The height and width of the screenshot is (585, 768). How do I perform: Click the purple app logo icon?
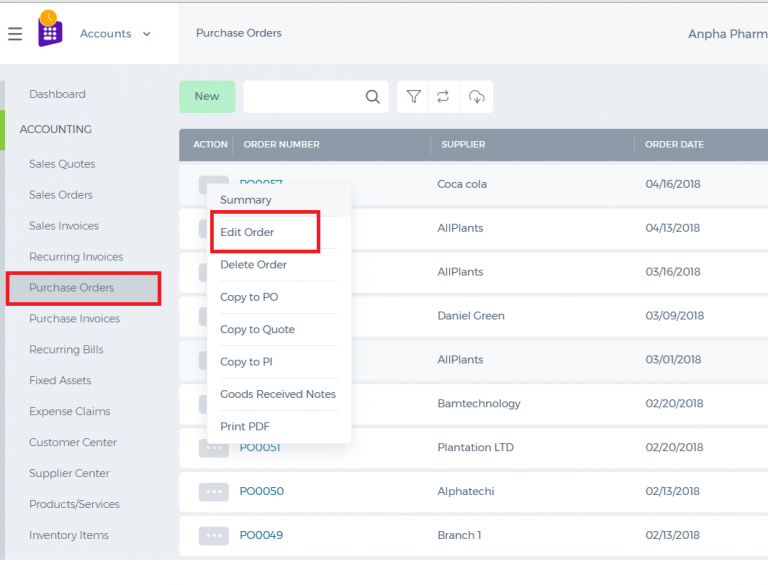coord(50,29)
